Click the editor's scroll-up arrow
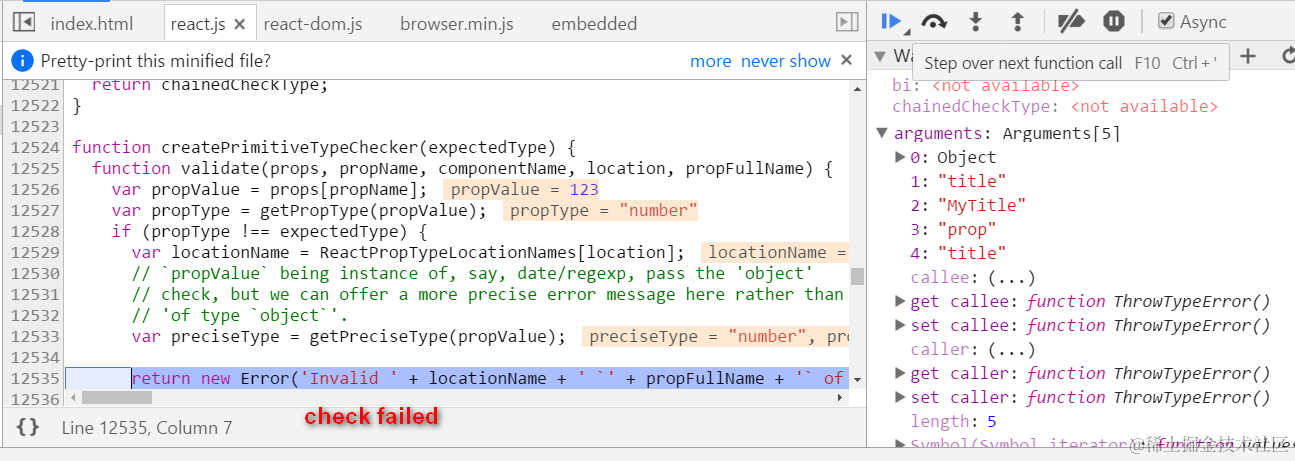Screen dimensions: 1295x461 point(858,89)
